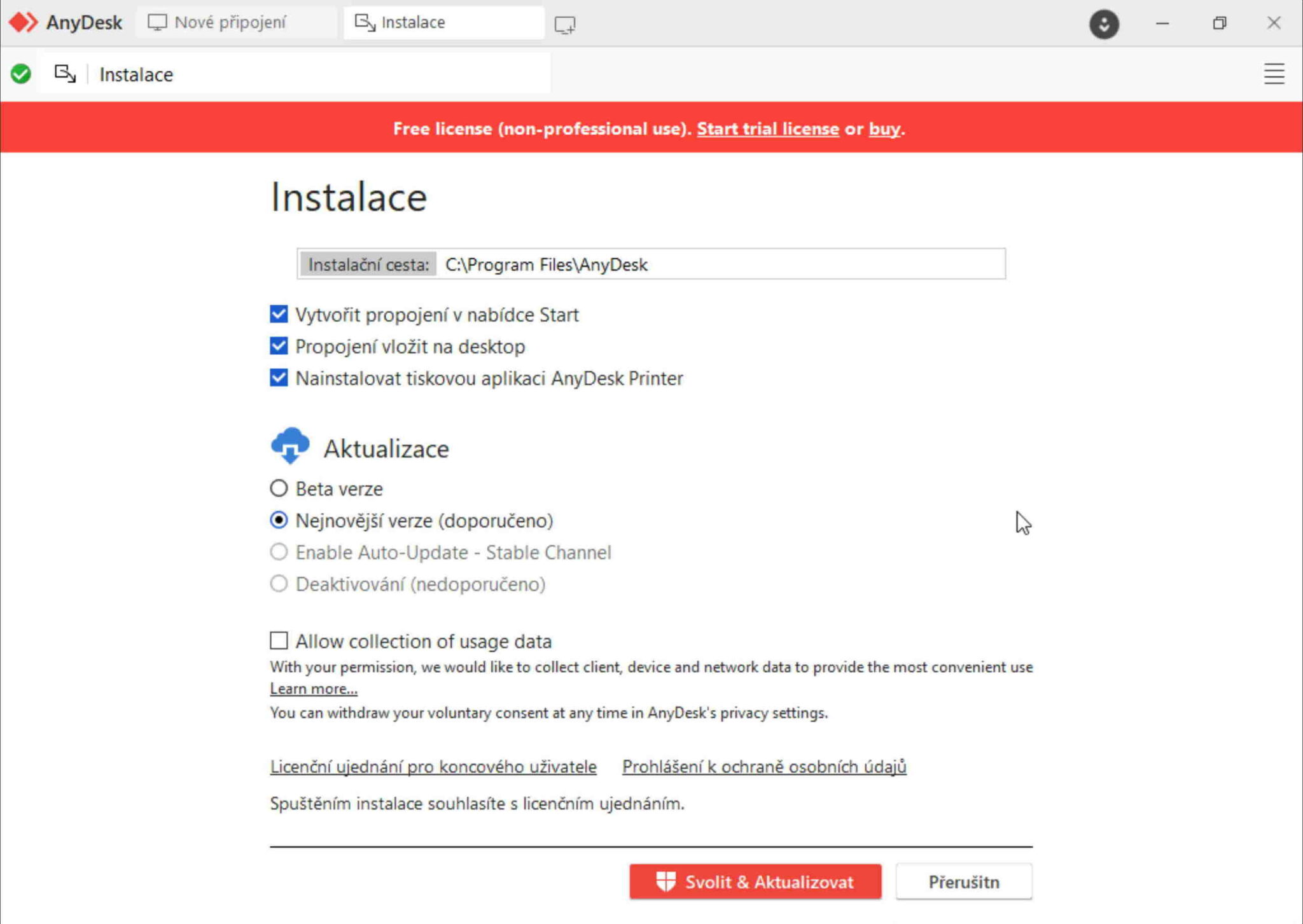Click the download update icon in the title bar
This screenshot has height=924, width=1303.
[x=1104, y=24]
